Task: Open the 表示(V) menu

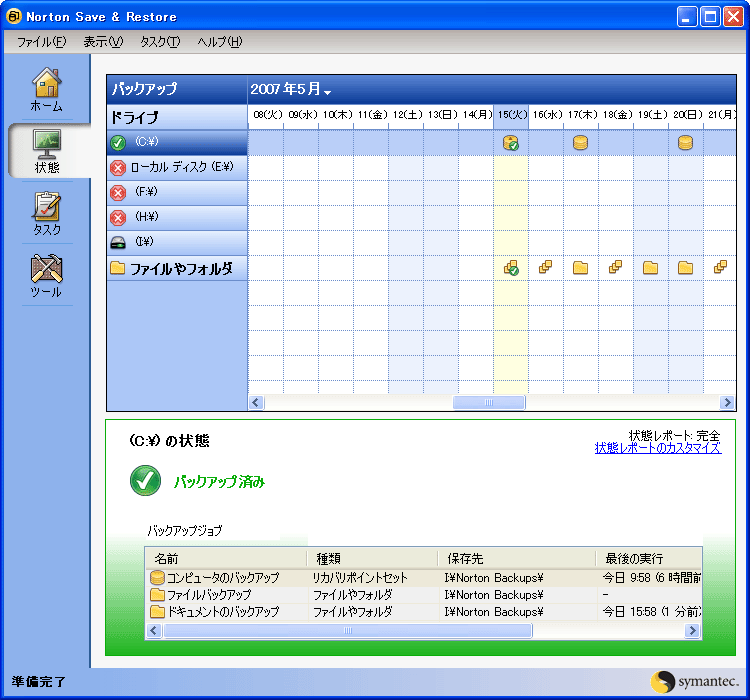Action: [103, 42]
